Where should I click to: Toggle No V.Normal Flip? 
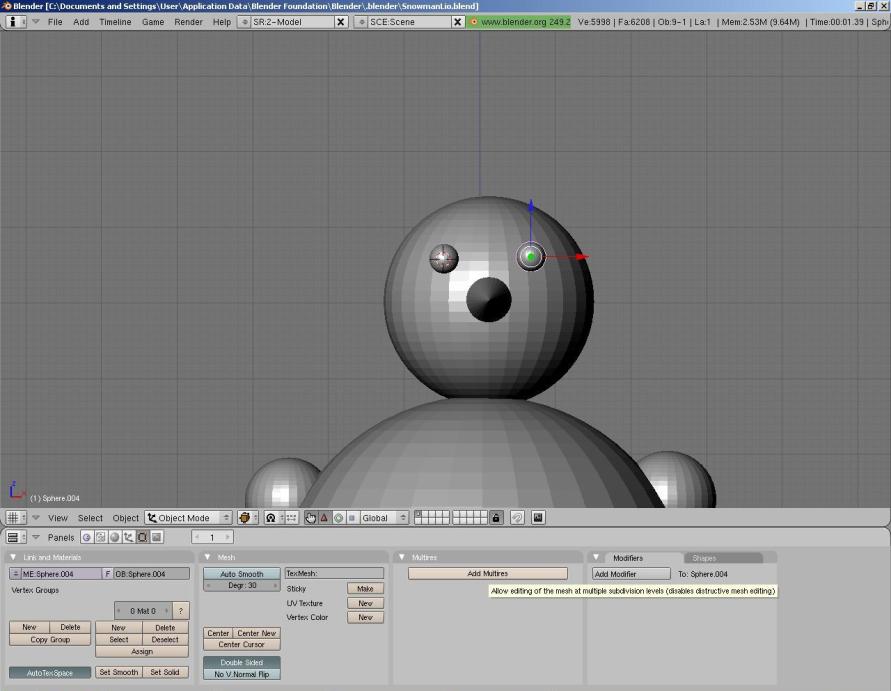241,673
